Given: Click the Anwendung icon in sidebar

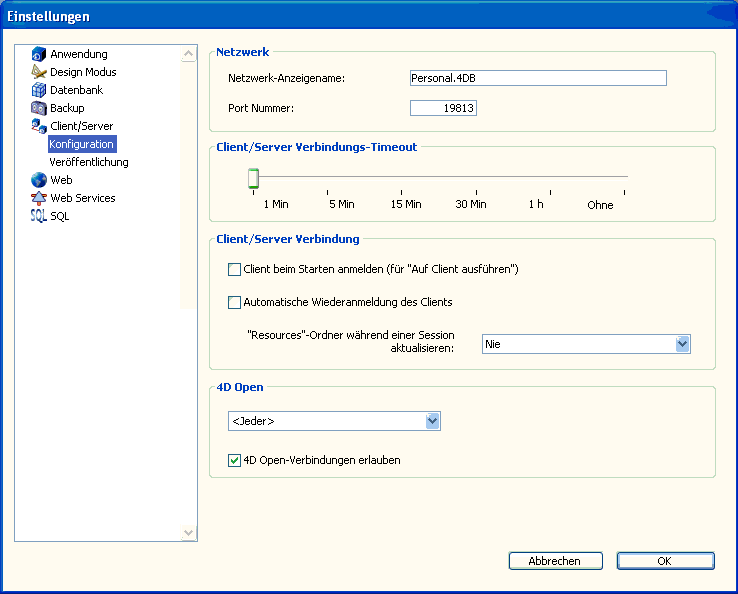Looking at the screenshot, I should [39, 54].
